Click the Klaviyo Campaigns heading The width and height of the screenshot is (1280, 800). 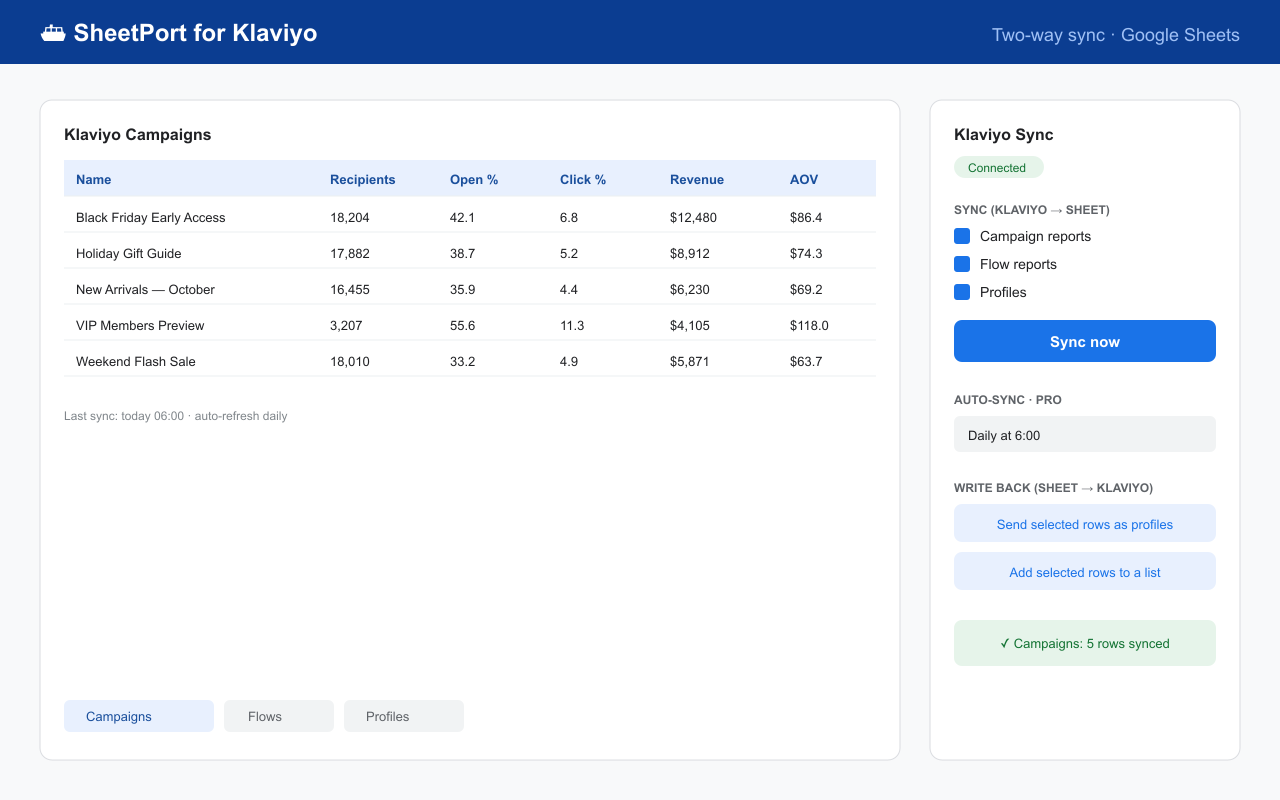pyautogui.click(x=138, y=135)
